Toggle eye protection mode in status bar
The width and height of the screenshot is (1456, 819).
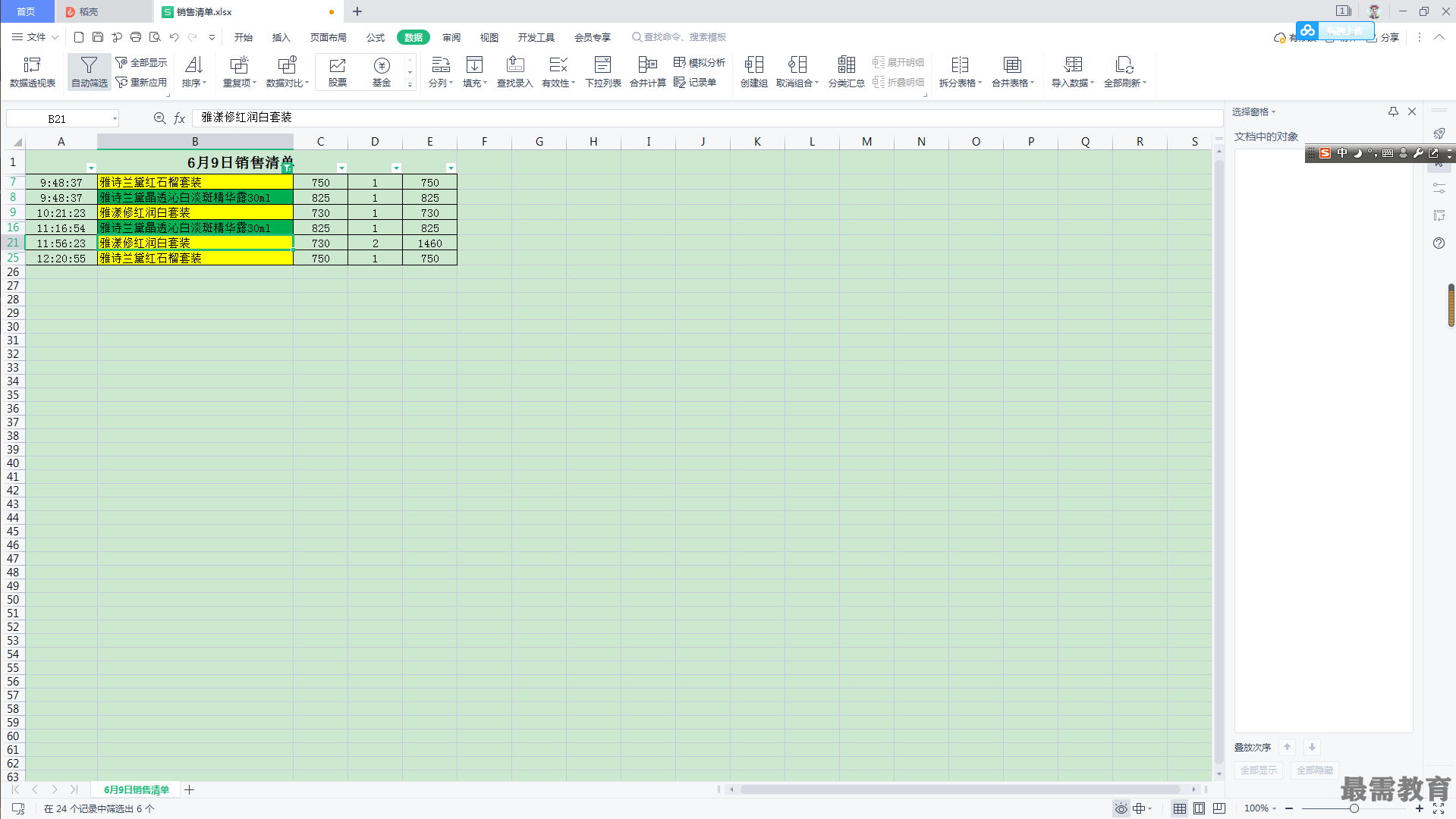(1121, 808)
